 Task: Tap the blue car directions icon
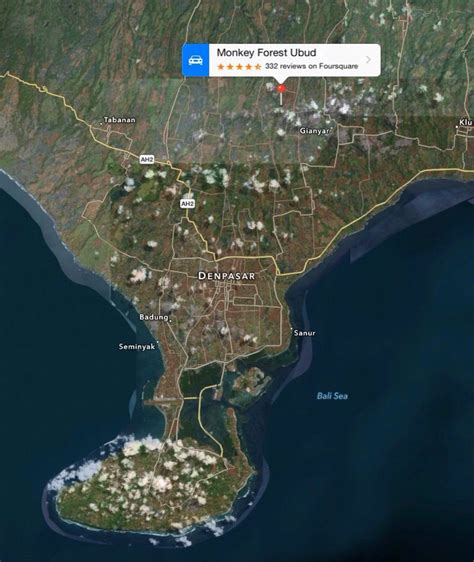[x=195, y=60]
